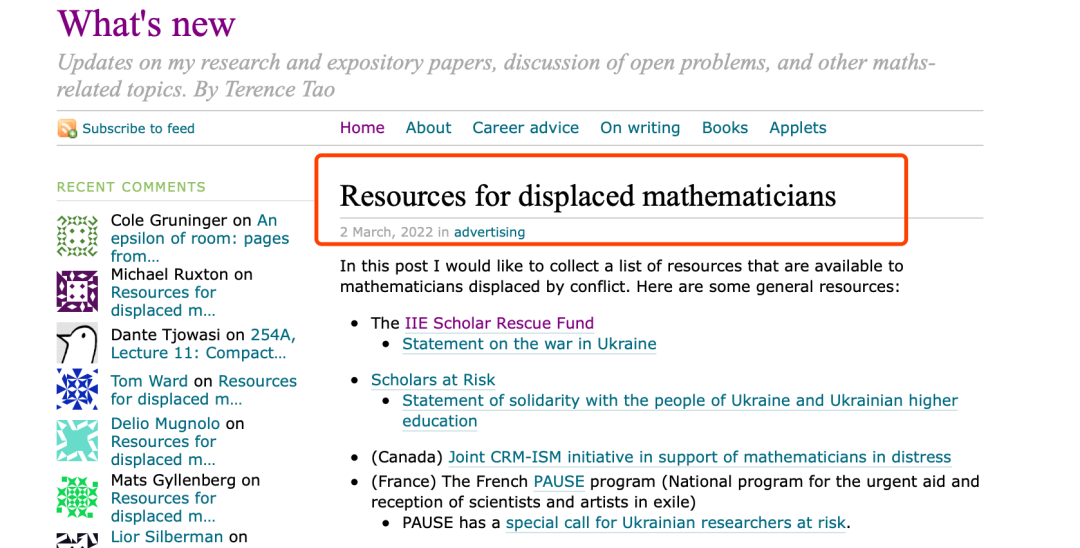Screen dimensions: 1080x548
Task: Open the Books menu item
Action: point(725,128)
